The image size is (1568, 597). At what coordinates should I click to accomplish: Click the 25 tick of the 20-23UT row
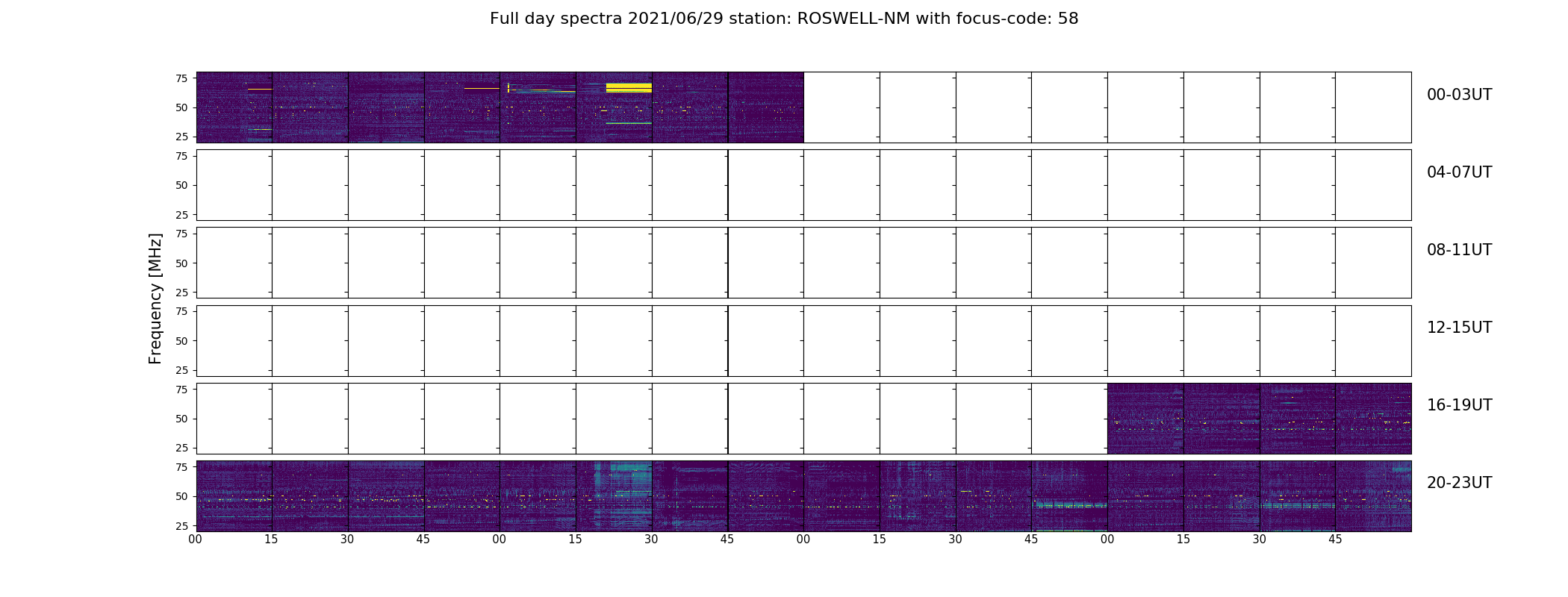point(181,525)
